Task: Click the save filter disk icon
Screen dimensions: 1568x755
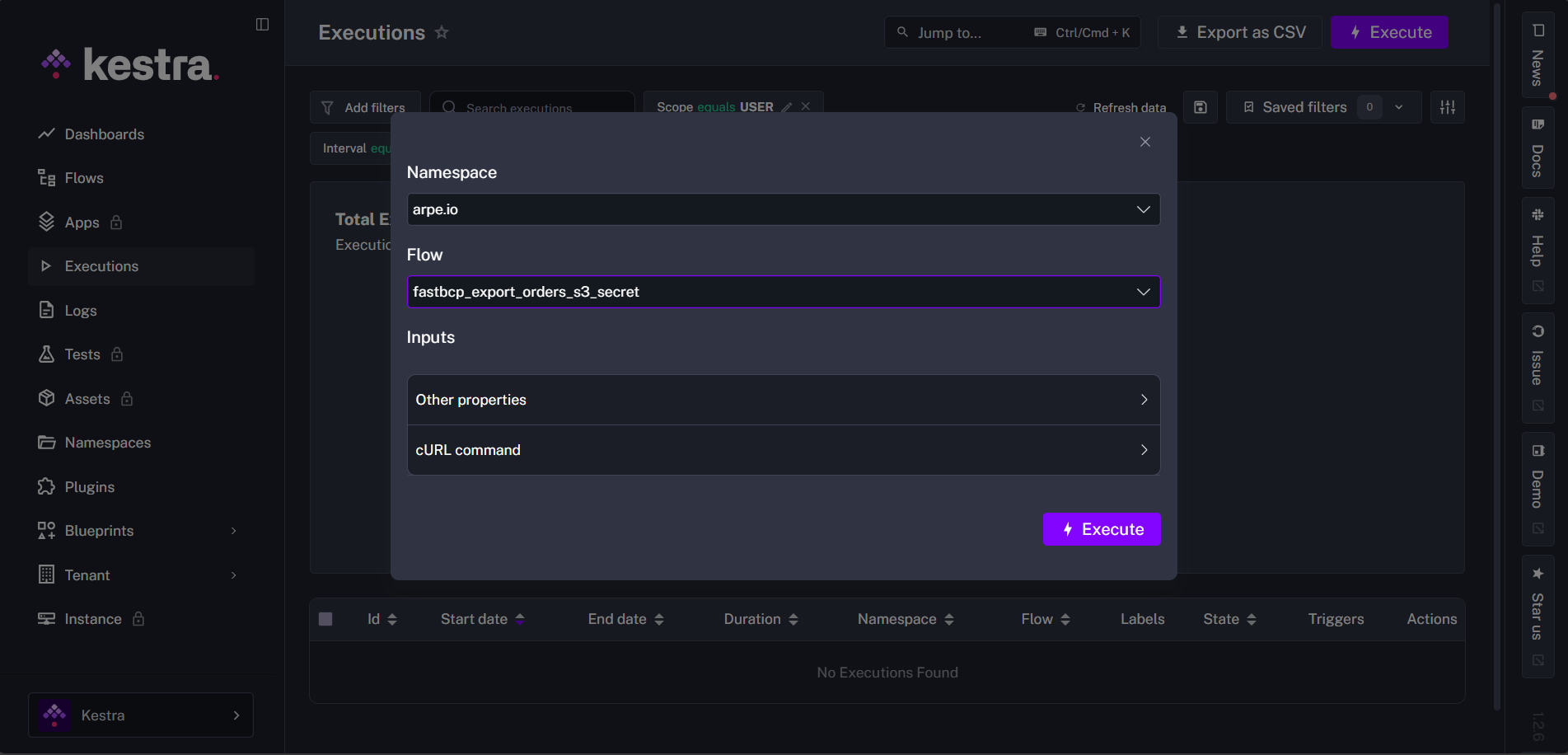Action: 1200,106
